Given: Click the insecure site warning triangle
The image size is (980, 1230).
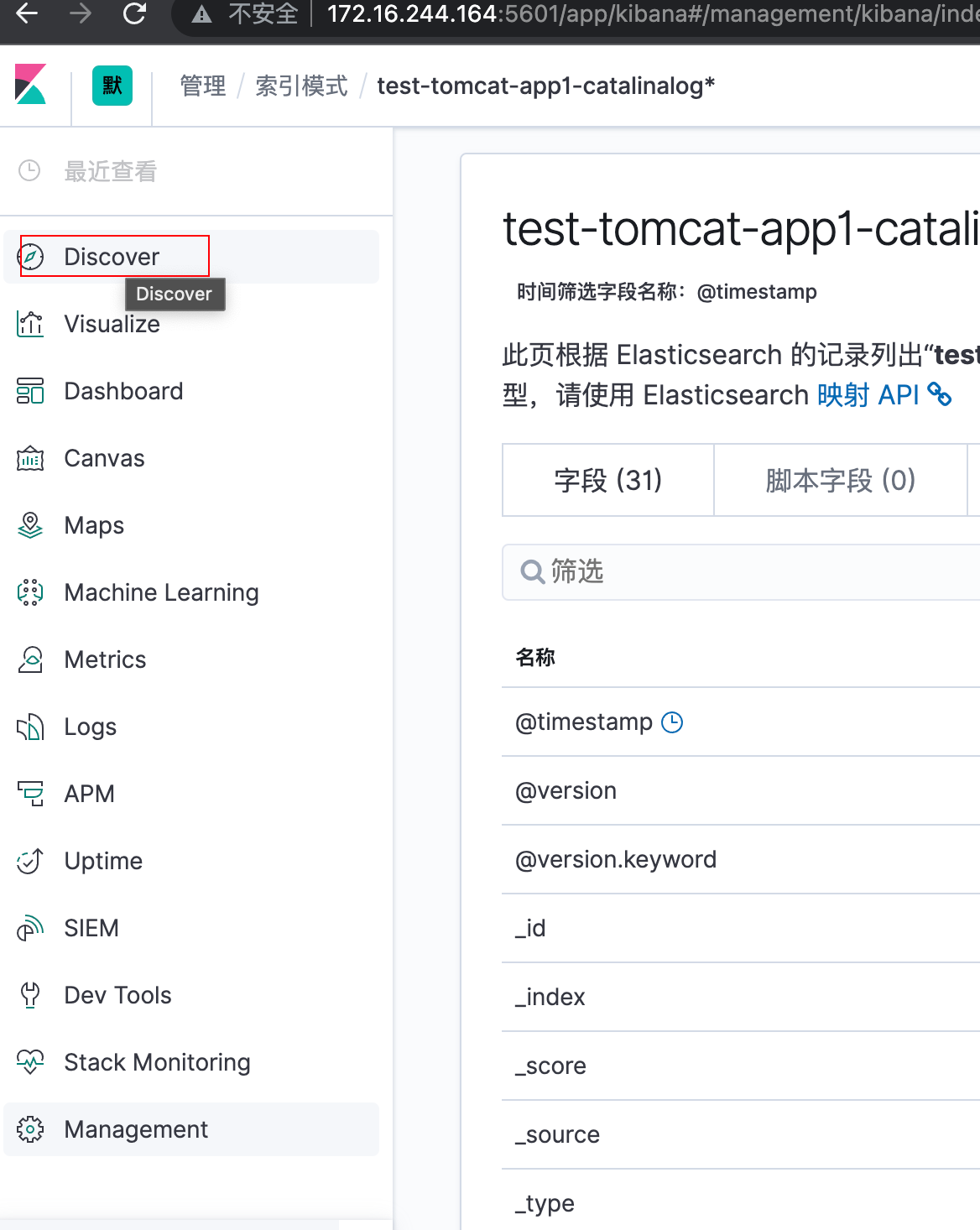Looking at the screenshot, I should pos(201,14).
